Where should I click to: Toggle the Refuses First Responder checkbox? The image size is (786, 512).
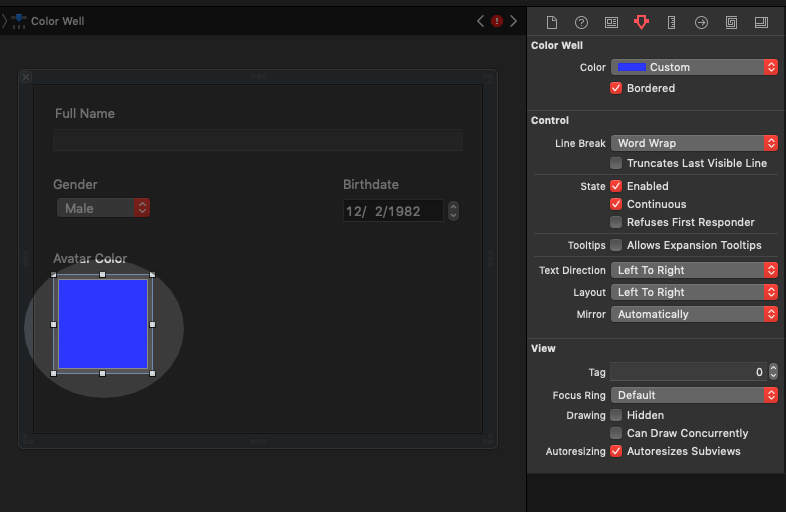pos(617,222)
